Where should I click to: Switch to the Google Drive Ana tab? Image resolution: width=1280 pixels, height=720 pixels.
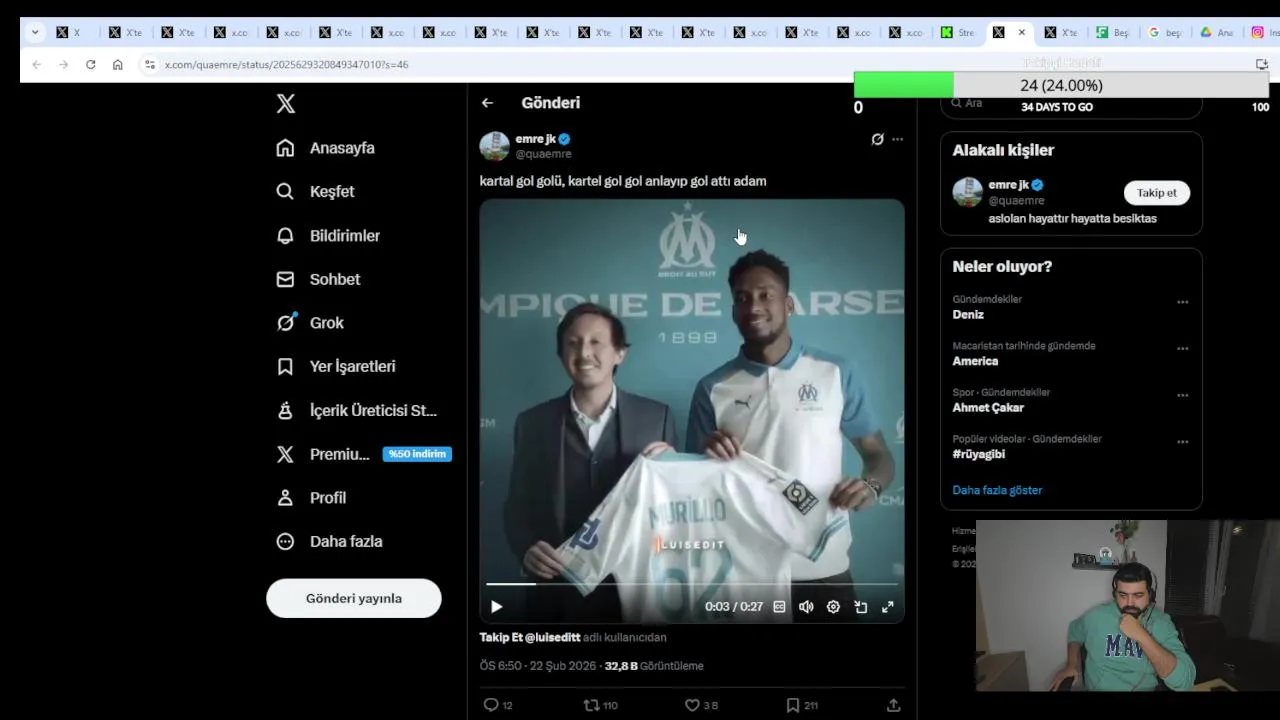click(1216, 32)
